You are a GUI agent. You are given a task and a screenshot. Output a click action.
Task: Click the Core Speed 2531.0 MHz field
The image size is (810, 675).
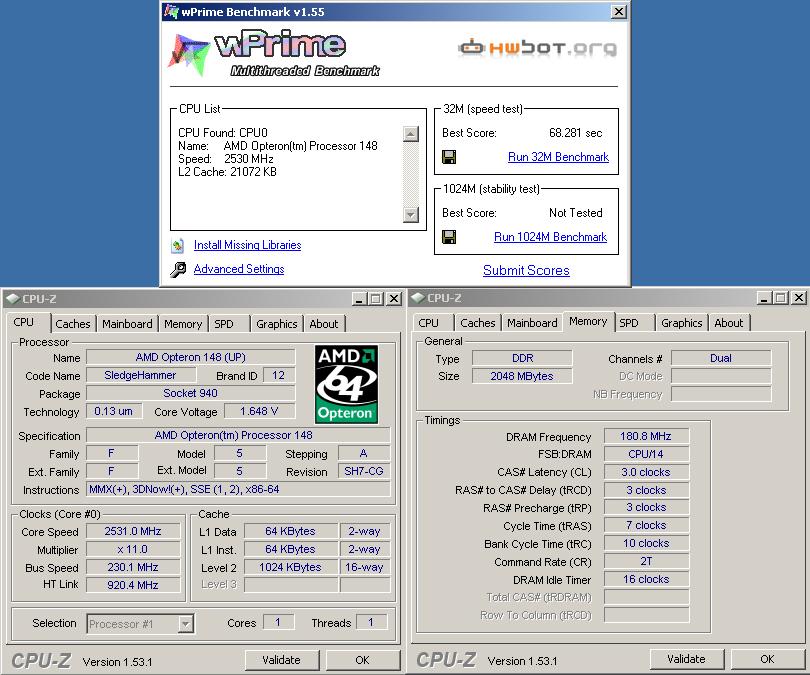pyautogui.click(x=133, y=531)
